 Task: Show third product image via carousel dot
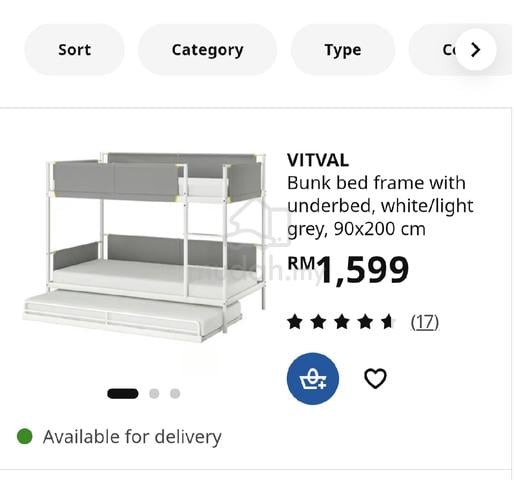pos(175,394)
